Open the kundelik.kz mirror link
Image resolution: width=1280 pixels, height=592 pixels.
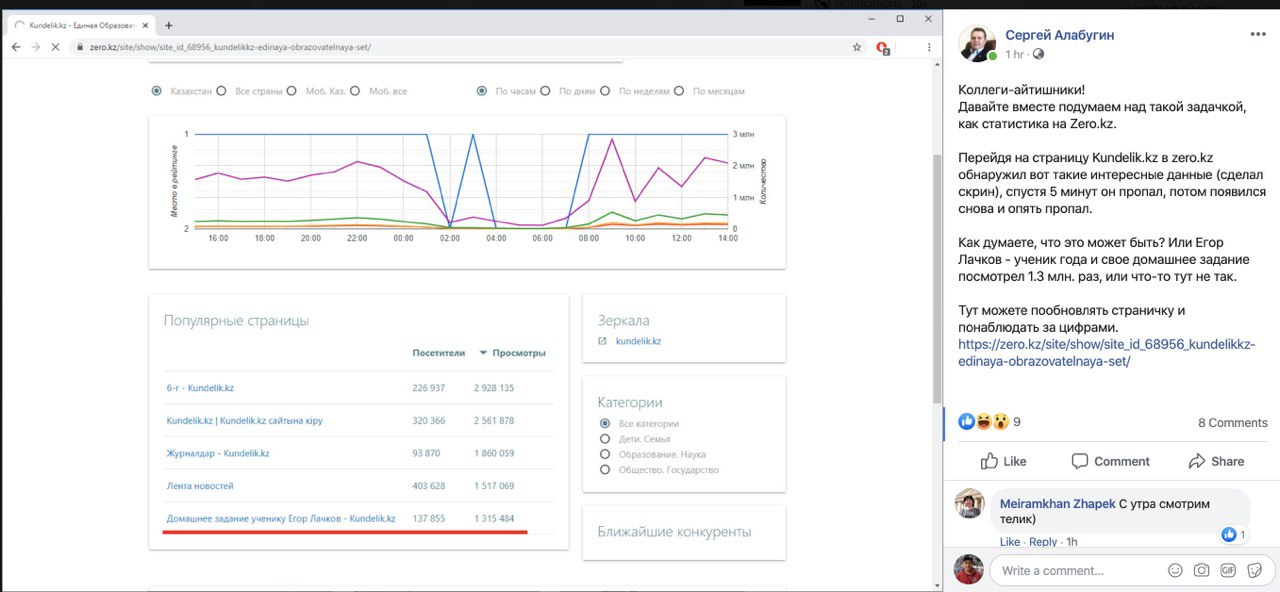[638, 341]
